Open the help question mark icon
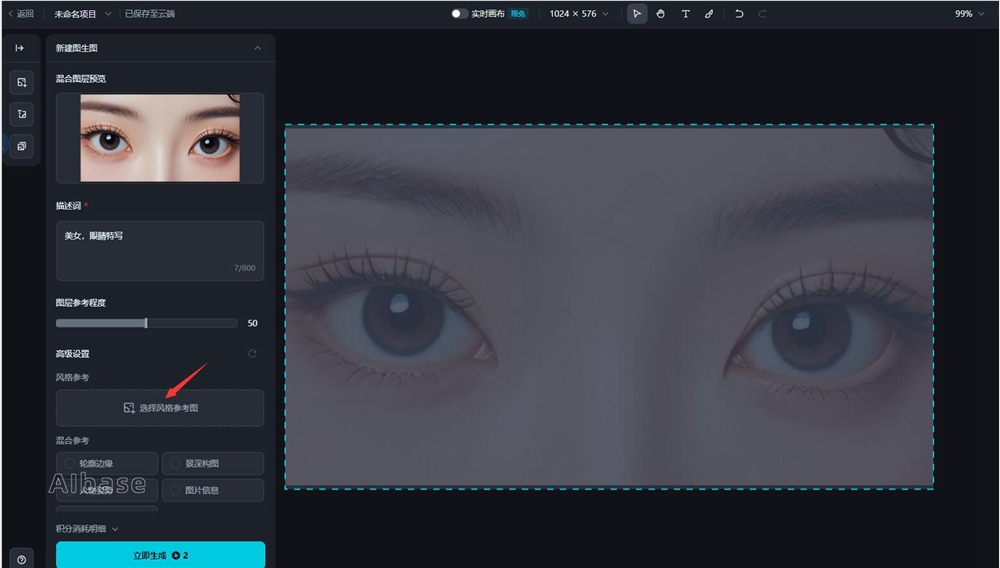This screenshot has height=568, width=1000. [22, 558]
